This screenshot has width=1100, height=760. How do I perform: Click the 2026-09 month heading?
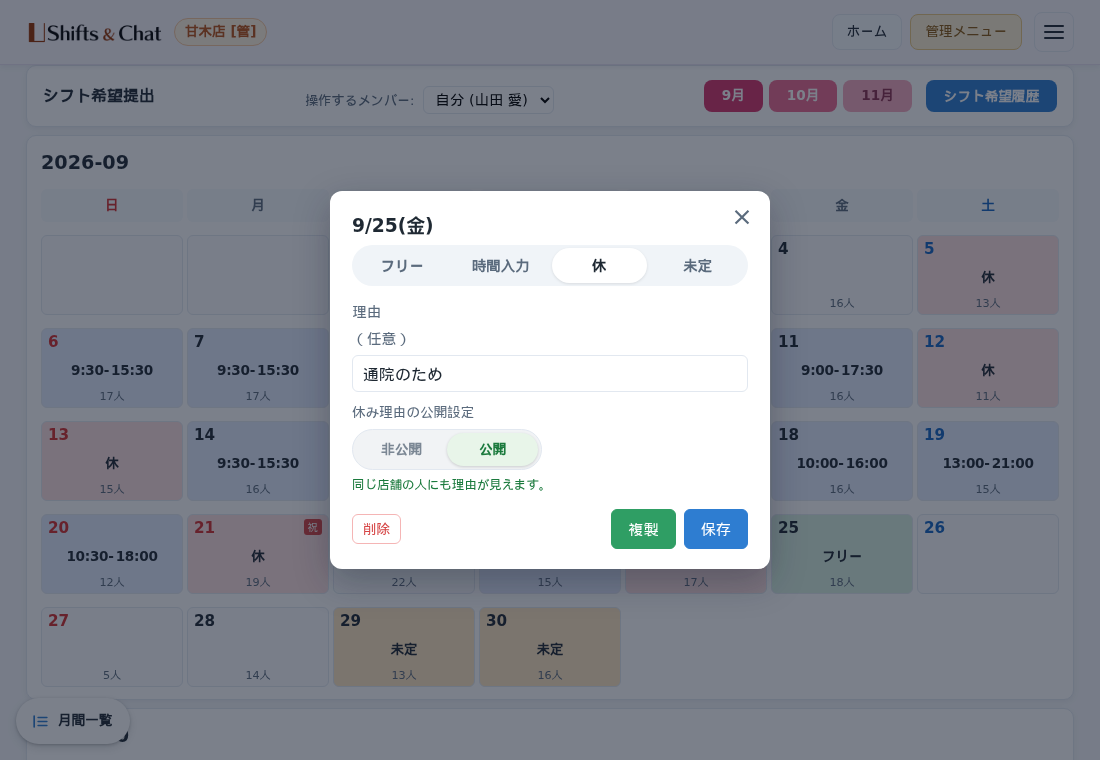(85, 162)
